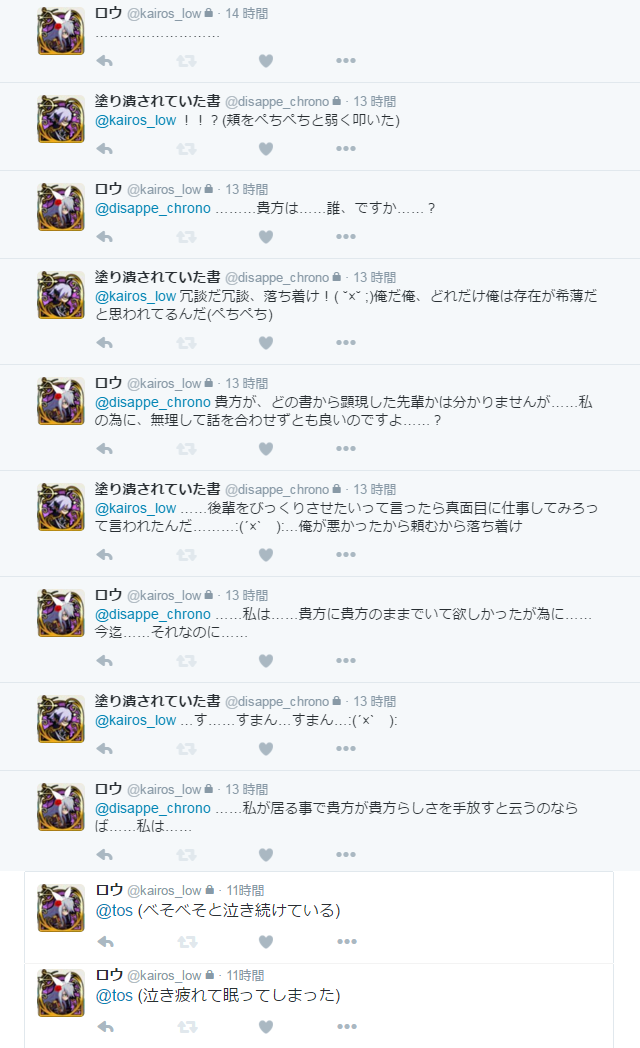Screen dimensions: 640x1048
Task: Open @disappe_chrono mention in 貴方は……誰 tweet
Action: point(153,209)
